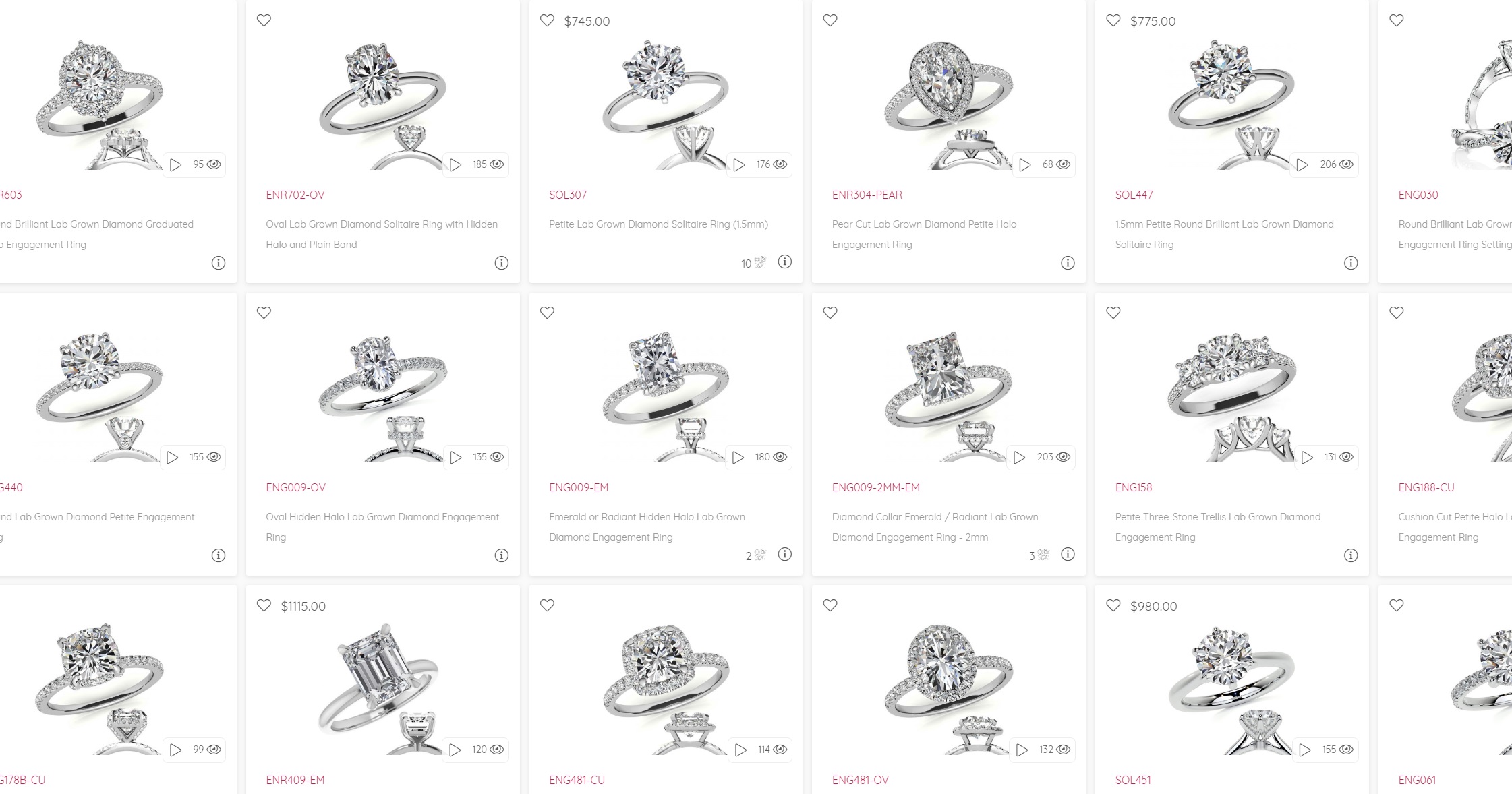This screenshot has height=794, width=1512.
Task: Open the ENR702-OV product link
Action: click(x=295, y=195)
